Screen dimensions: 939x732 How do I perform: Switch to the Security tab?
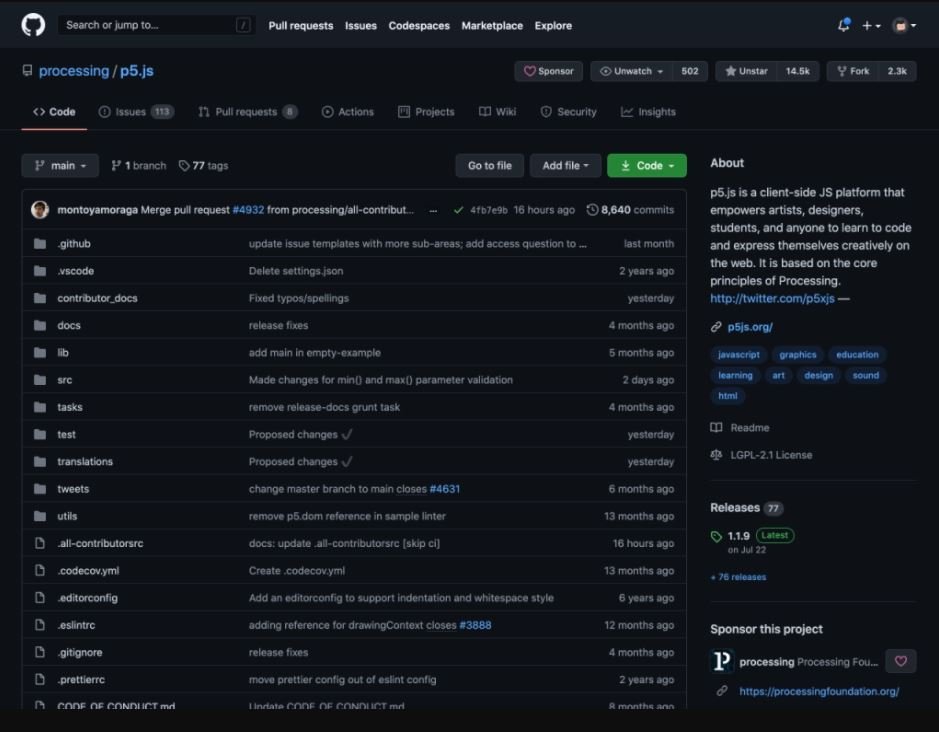click(x=568, y=112)
